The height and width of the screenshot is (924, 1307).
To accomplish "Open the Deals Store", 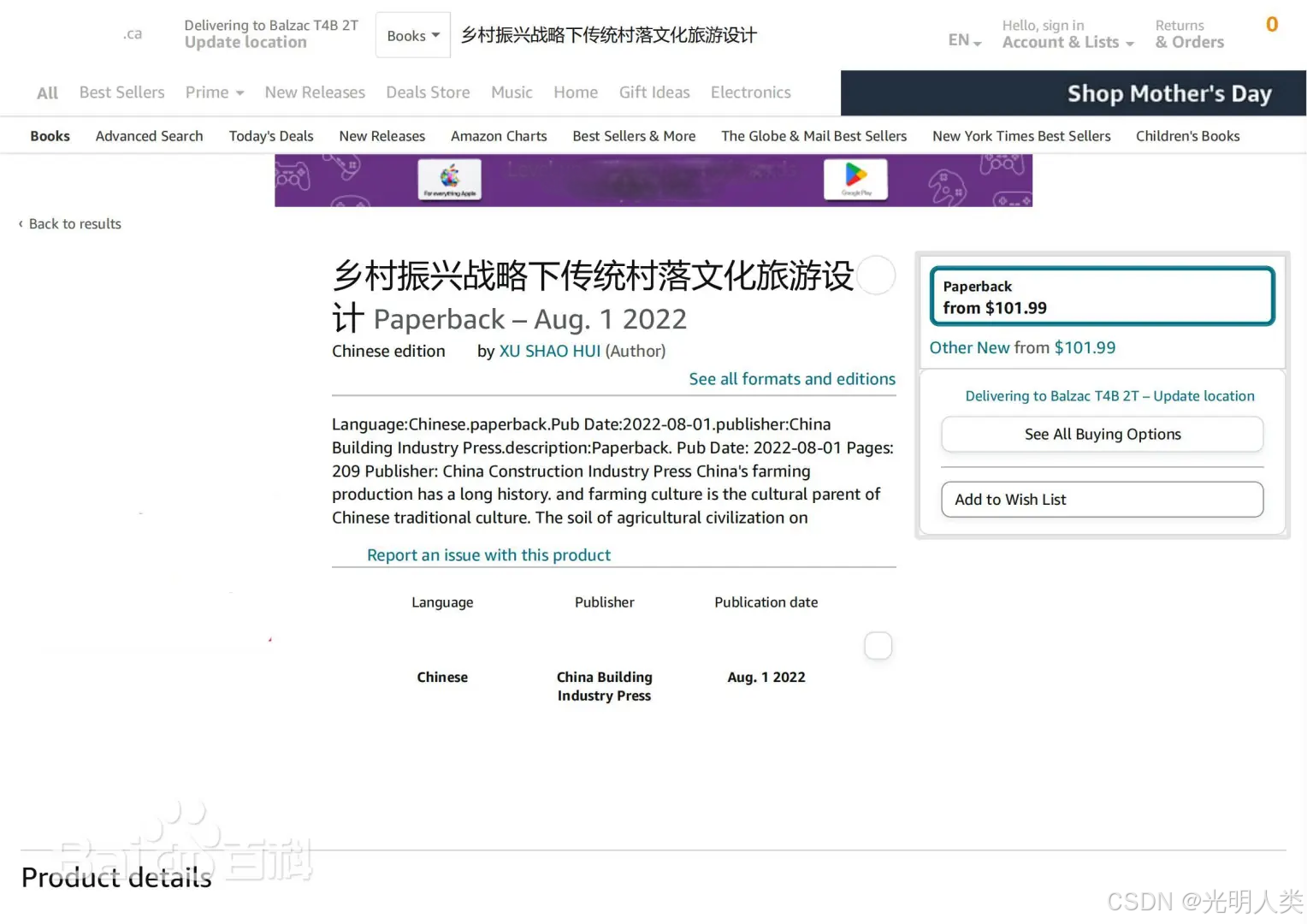I will (x=428, y=92).
